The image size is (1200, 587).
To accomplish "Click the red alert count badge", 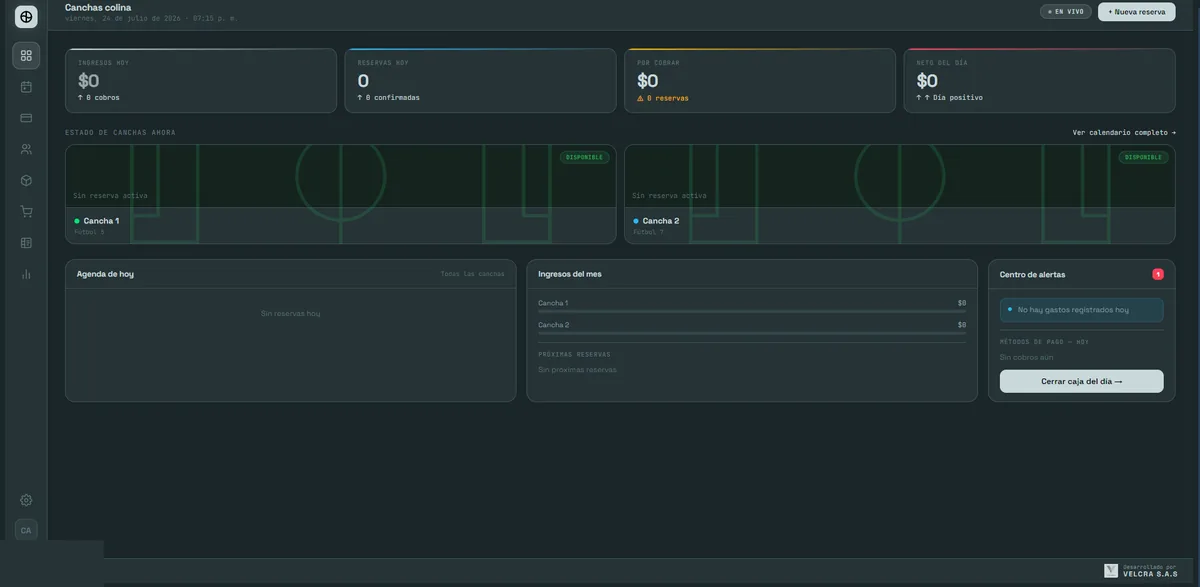I will click(x=1158, y=274).
